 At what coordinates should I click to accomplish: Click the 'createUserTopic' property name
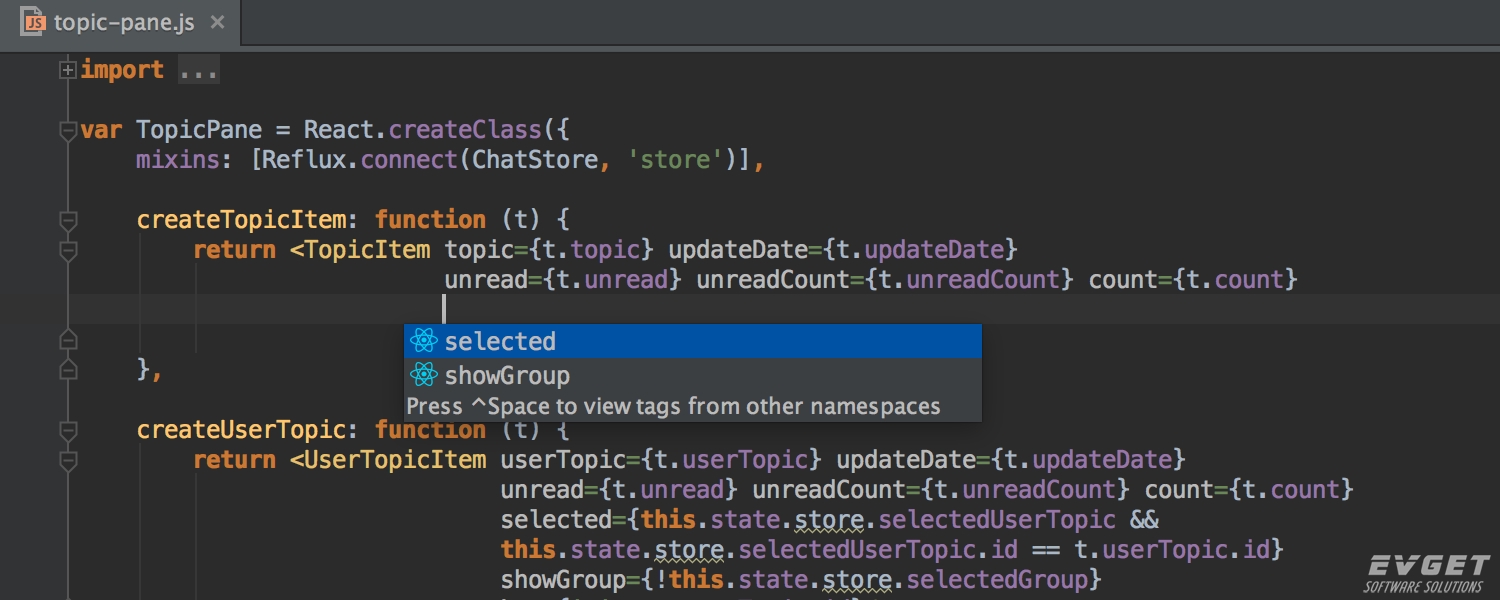pos(241,430)
